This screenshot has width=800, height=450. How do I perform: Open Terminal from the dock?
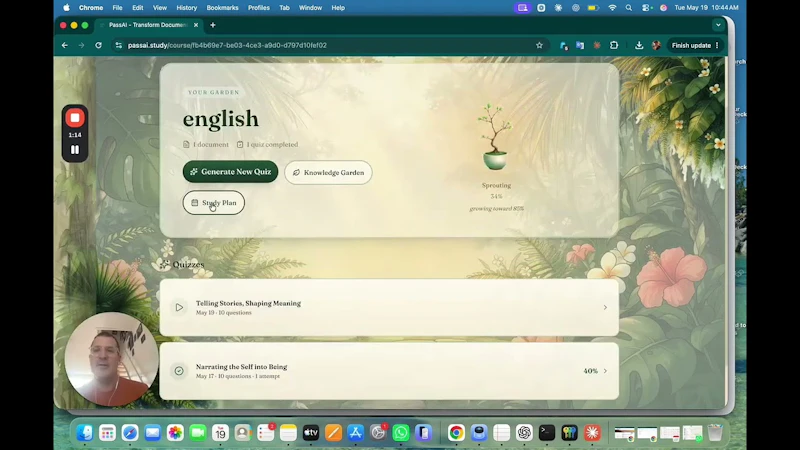point(546,433)
